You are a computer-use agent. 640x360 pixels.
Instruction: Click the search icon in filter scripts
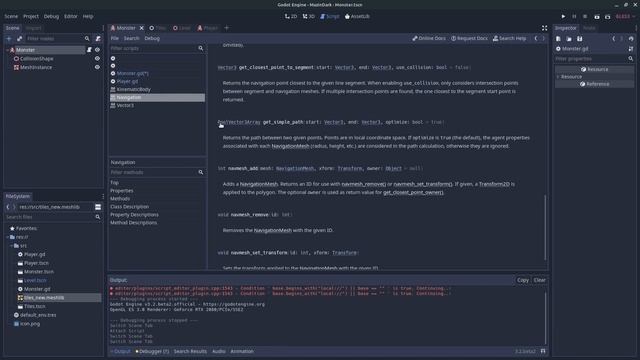point(200,48)
